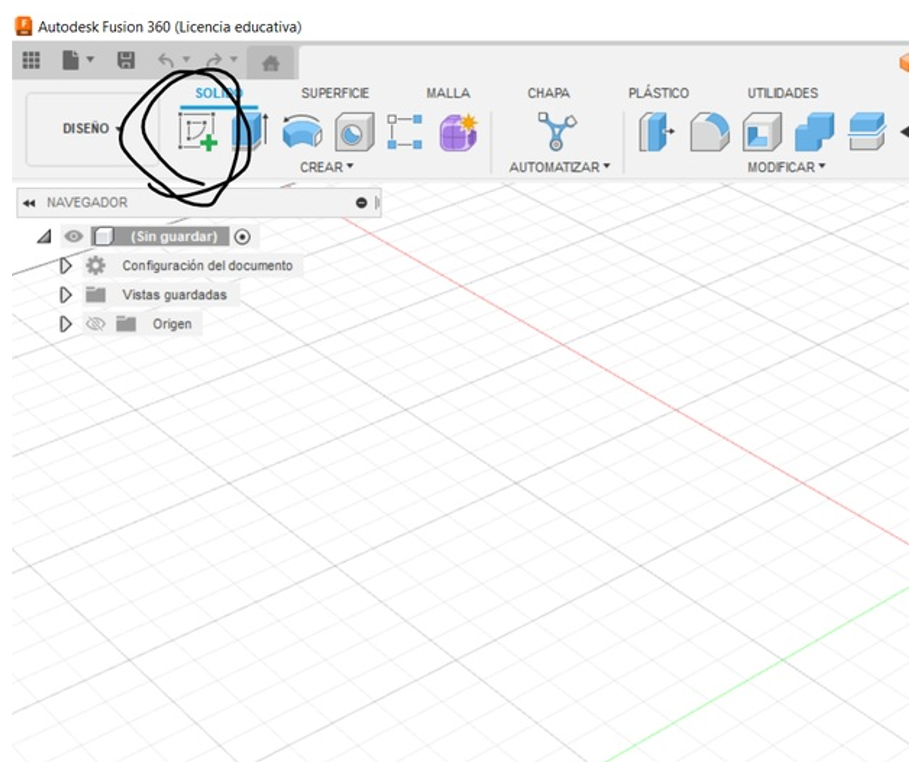
Task: Show the hidden Origen folder
Action: [x=95, y=324]
